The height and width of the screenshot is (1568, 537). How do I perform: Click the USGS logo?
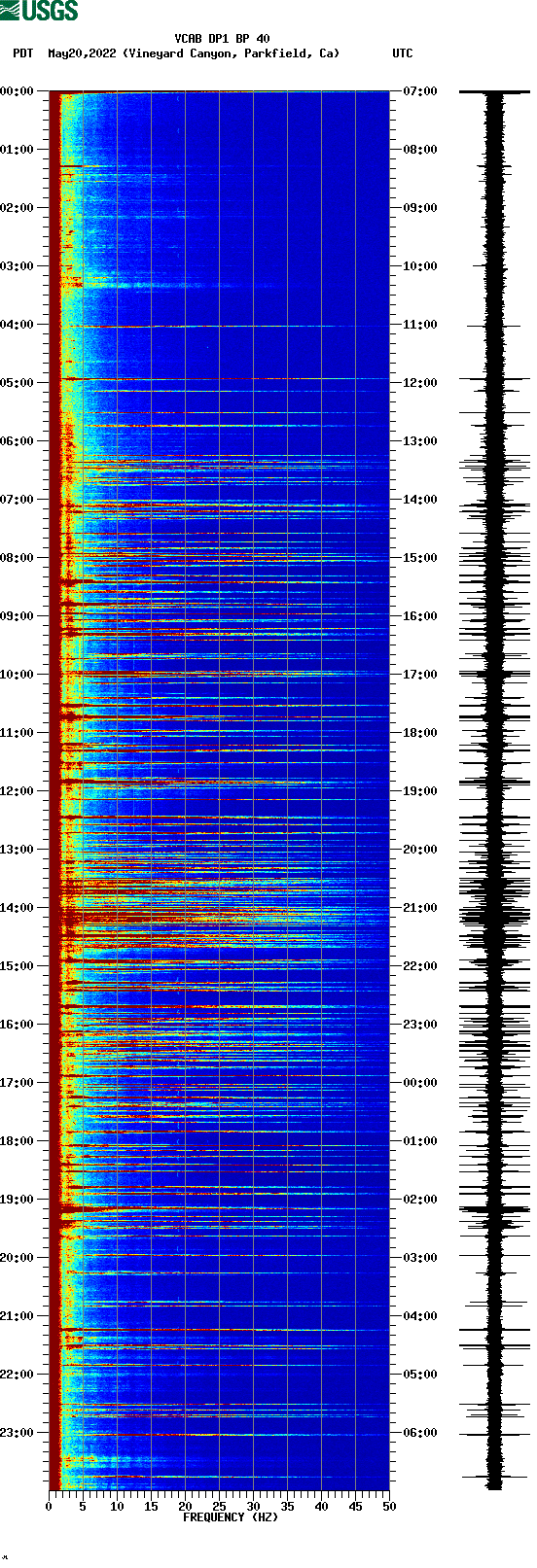coord(39,11)
